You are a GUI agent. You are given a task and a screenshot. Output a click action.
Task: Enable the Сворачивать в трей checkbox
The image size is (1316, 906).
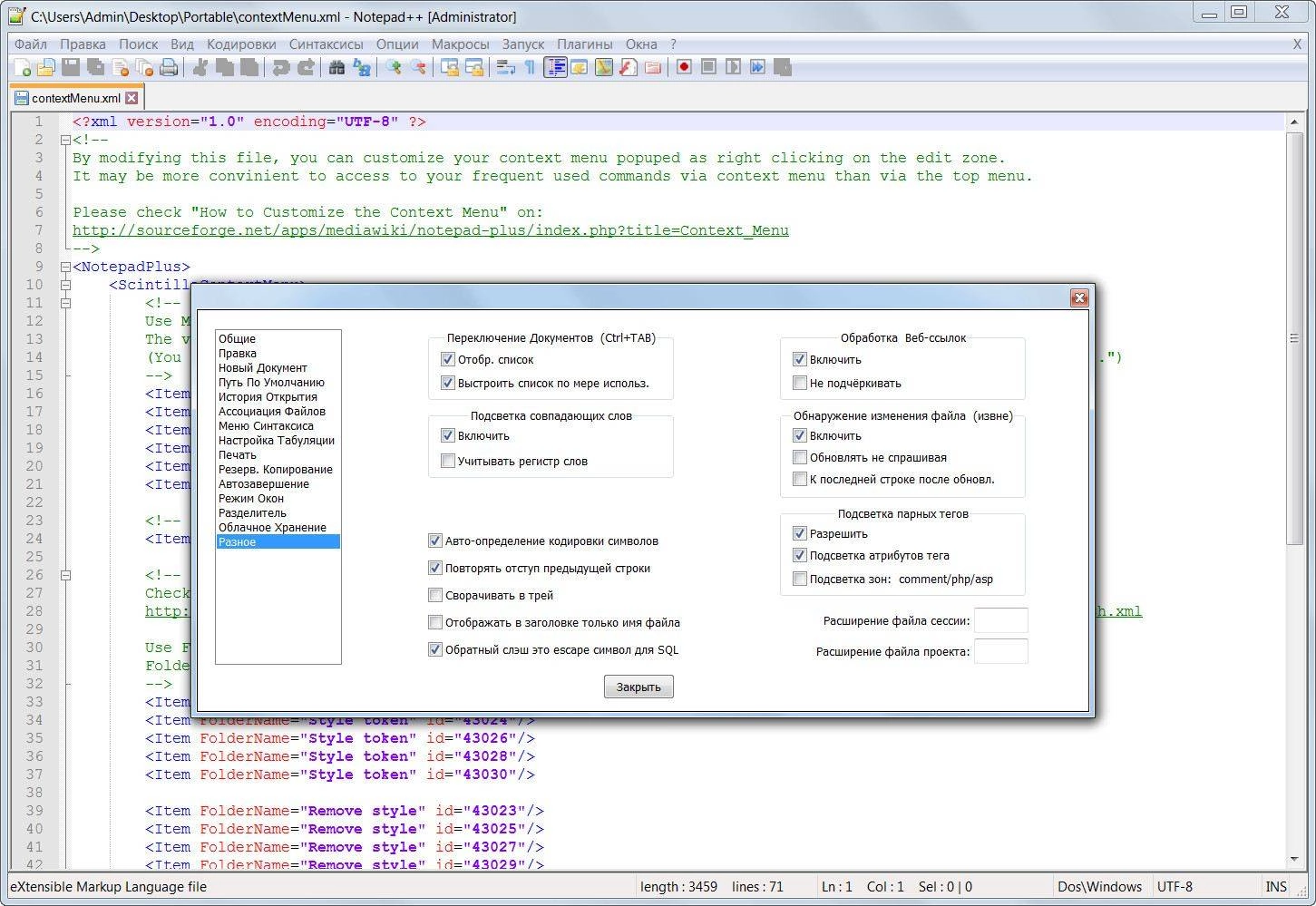coord(434,595)
